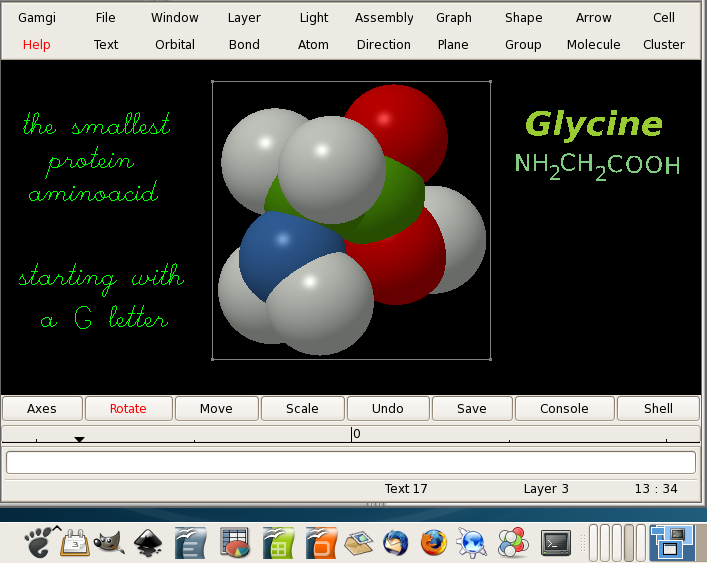Launch the GIMP image editor
The width and height of the screenshot is (707, 563).
[x=109, y=542]
